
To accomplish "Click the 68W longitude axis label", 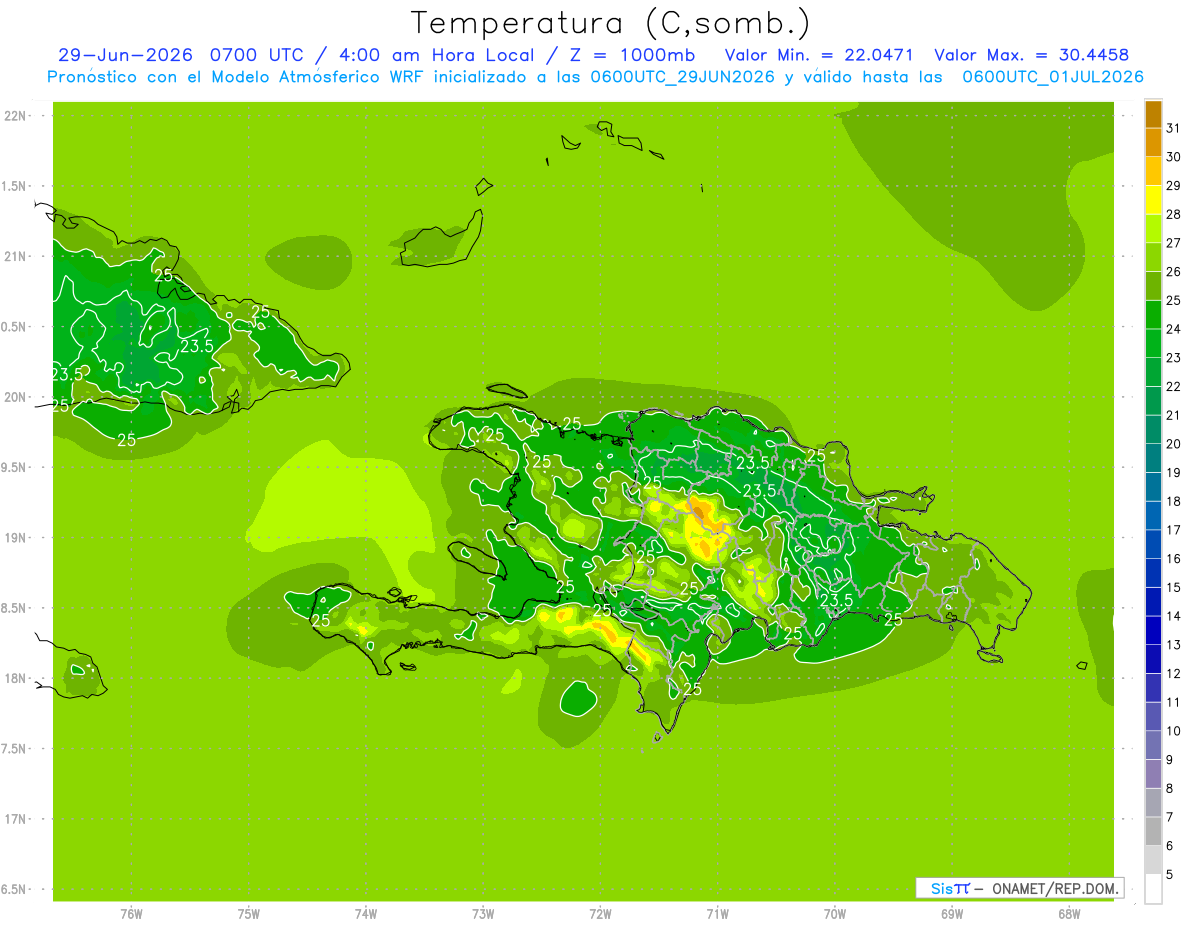I will 1069,914.
